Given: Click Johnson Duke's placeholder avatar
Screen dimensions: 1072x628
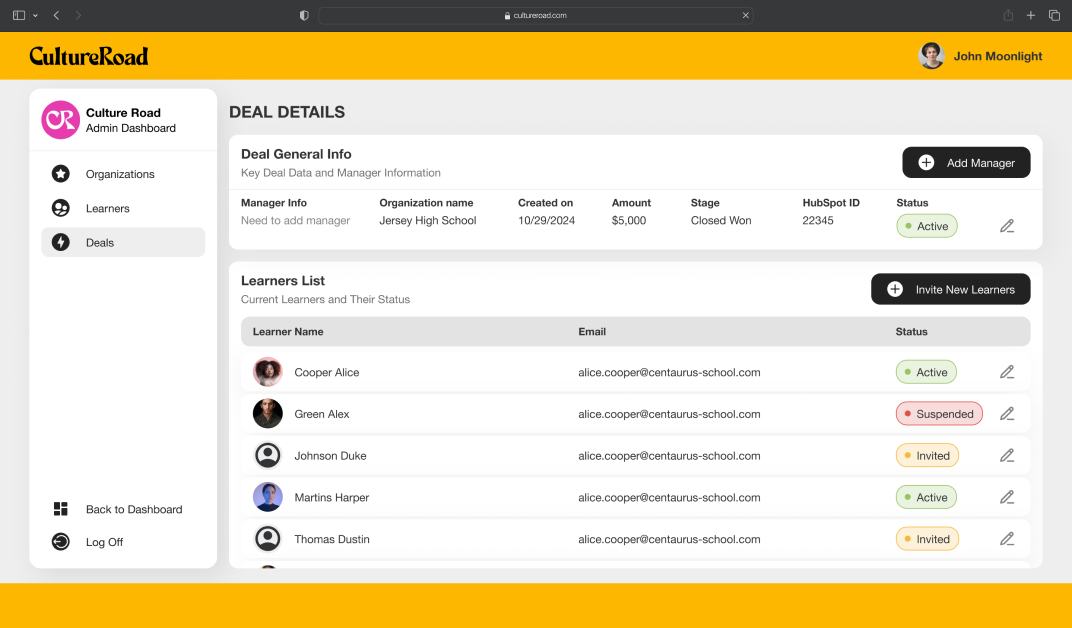Looking at the screenshot, I should pos(268,455).
